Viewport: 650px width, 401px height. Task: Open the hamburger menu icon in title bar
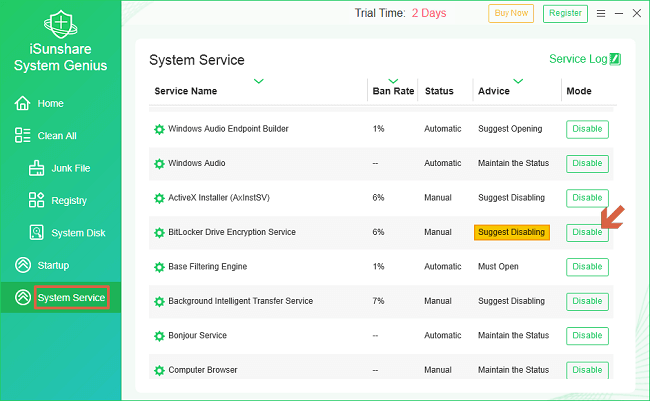[x=601, y=13]
